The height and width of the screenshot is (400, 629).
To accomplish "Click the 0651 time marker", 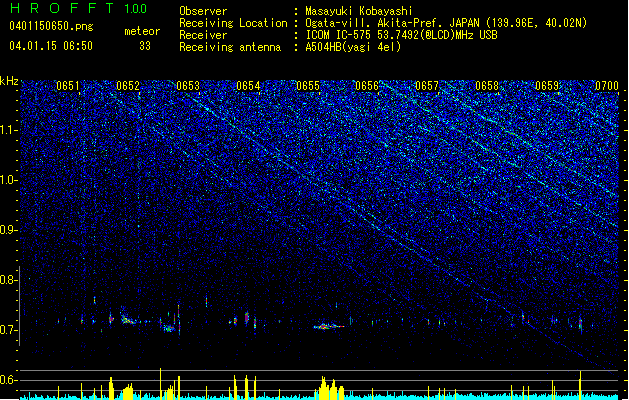I will tap(68, 86).
